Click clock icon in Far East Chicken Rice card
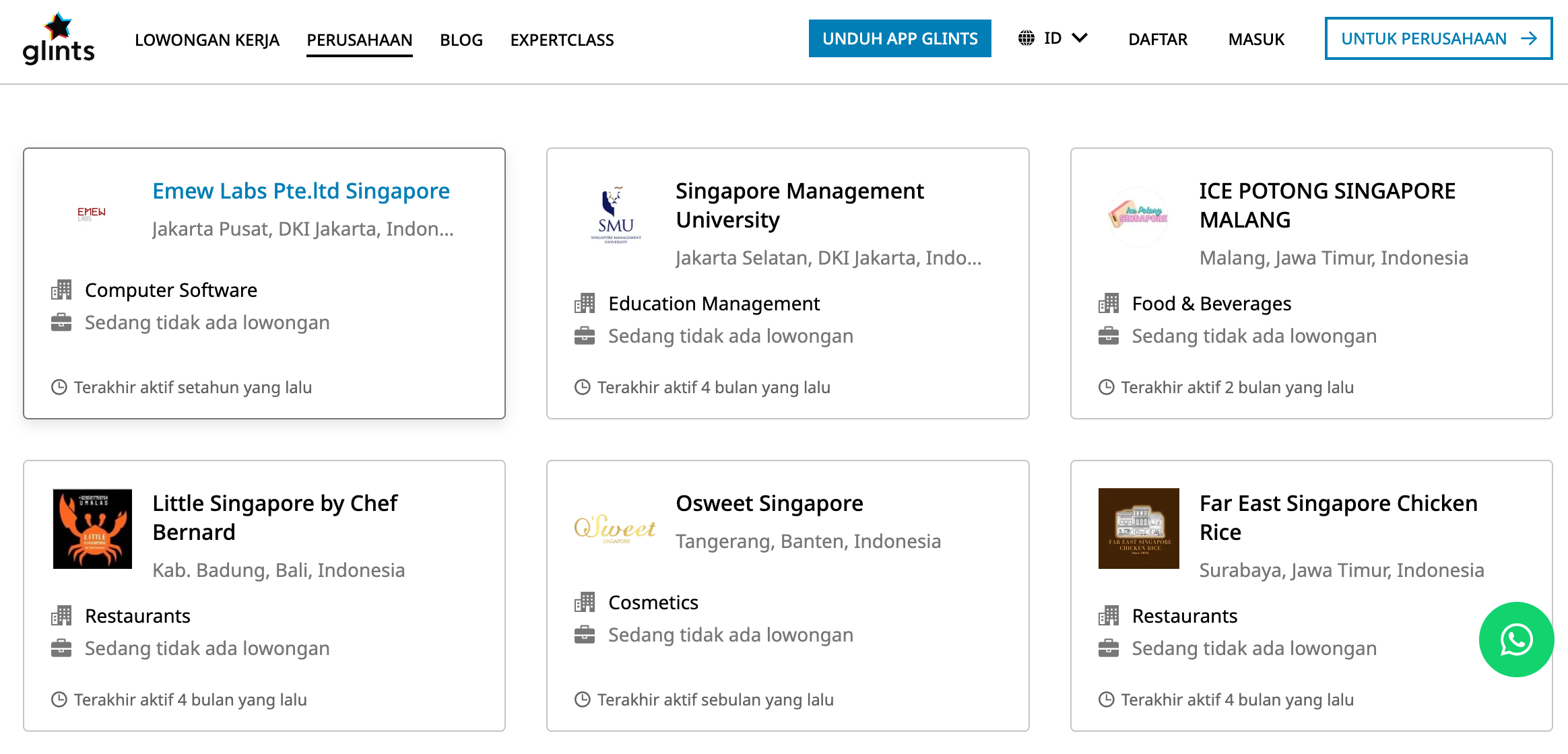1568x754 pixels. (x=1107, y=699)
